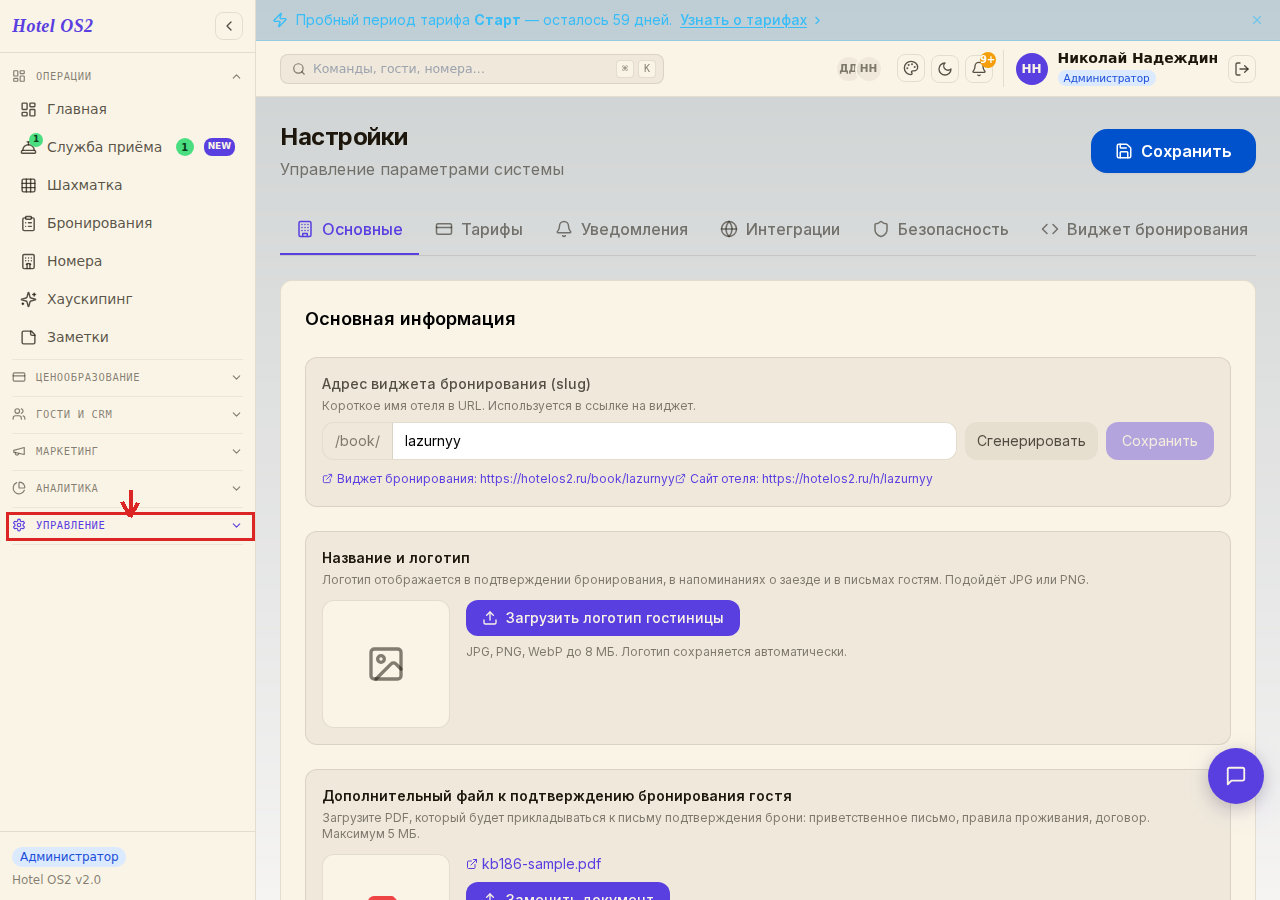The height and width of the screenshot is (900, 1280).
Task: Click Загрузить логотип гостиницы button
Action: [603, 618]
